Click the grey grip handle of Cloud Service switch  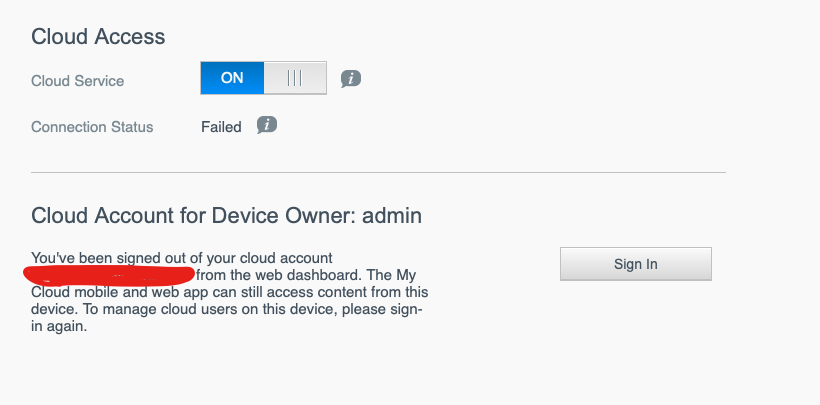(294, 78)
